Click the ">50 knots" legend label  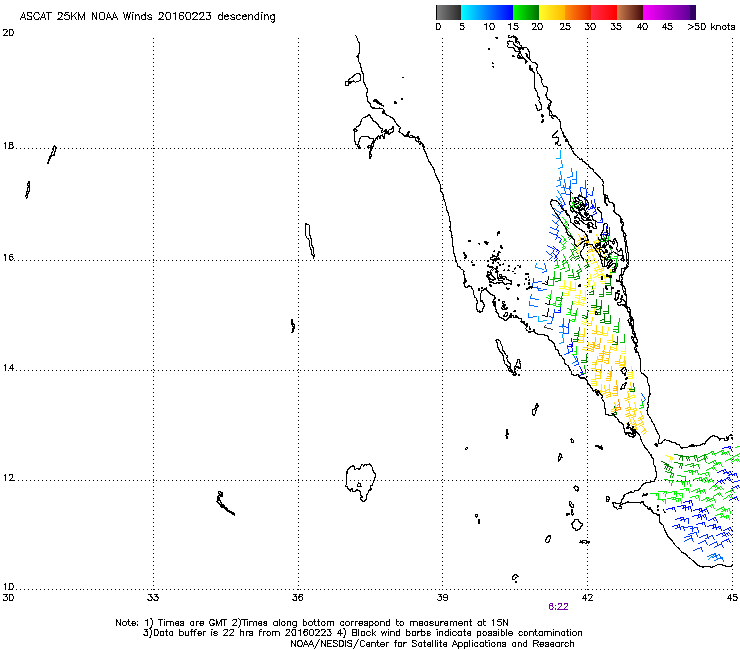[711, 27]
